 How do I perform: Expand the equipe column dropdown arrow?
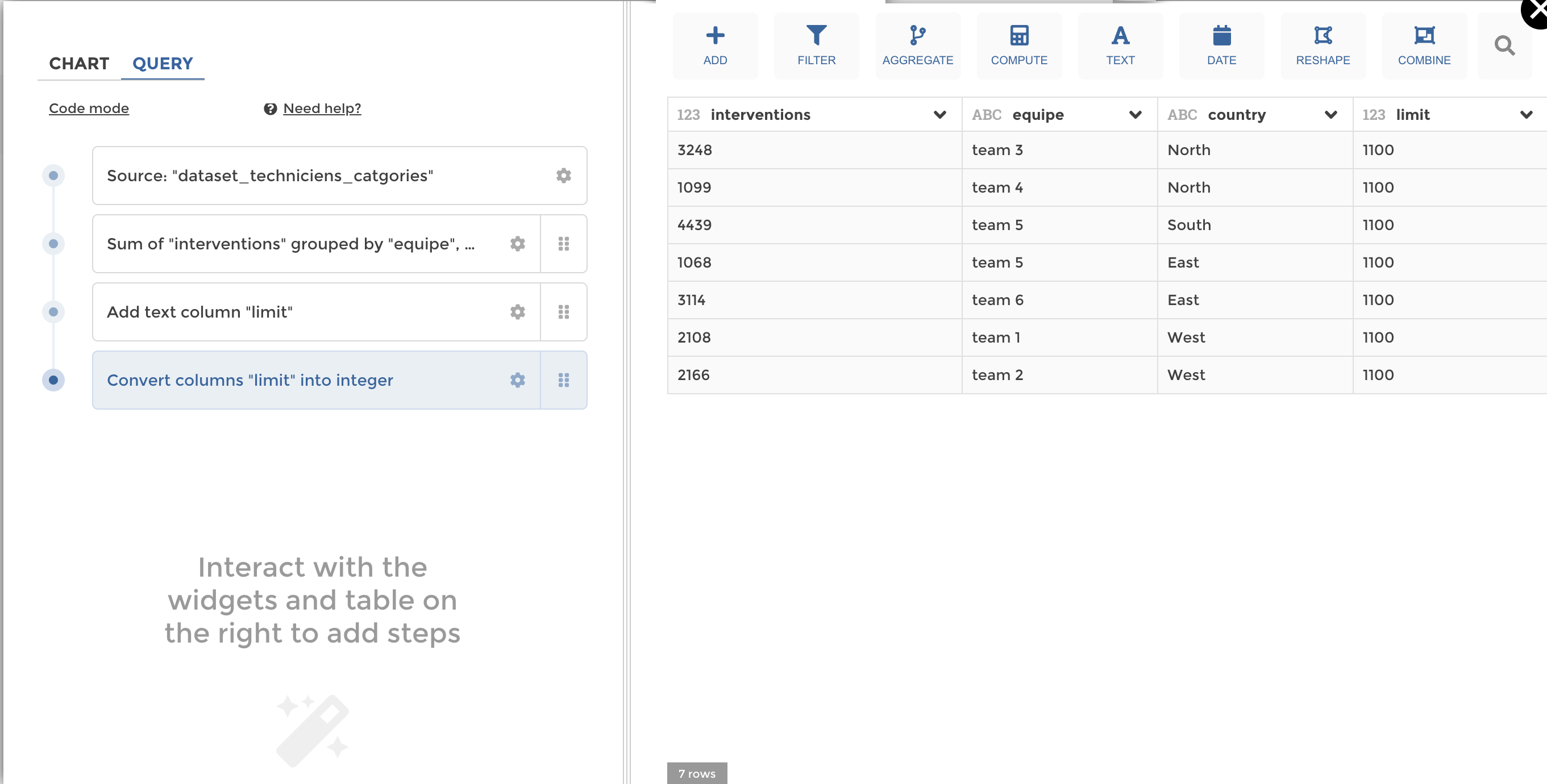1135,115
